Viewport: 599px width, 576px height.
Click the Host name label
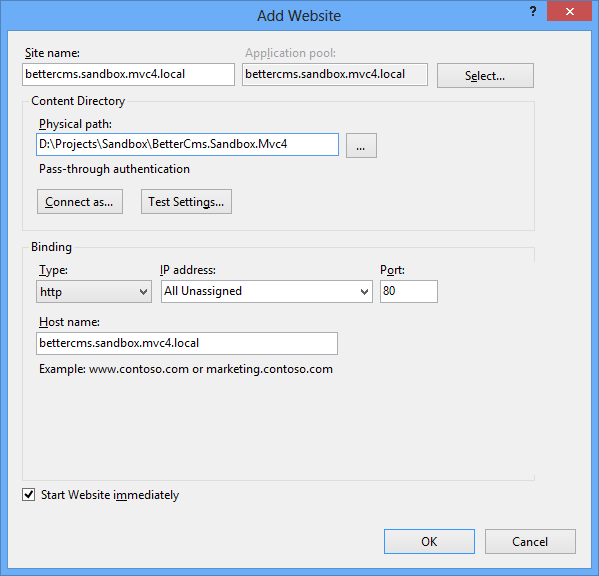[x=69, y=322]
